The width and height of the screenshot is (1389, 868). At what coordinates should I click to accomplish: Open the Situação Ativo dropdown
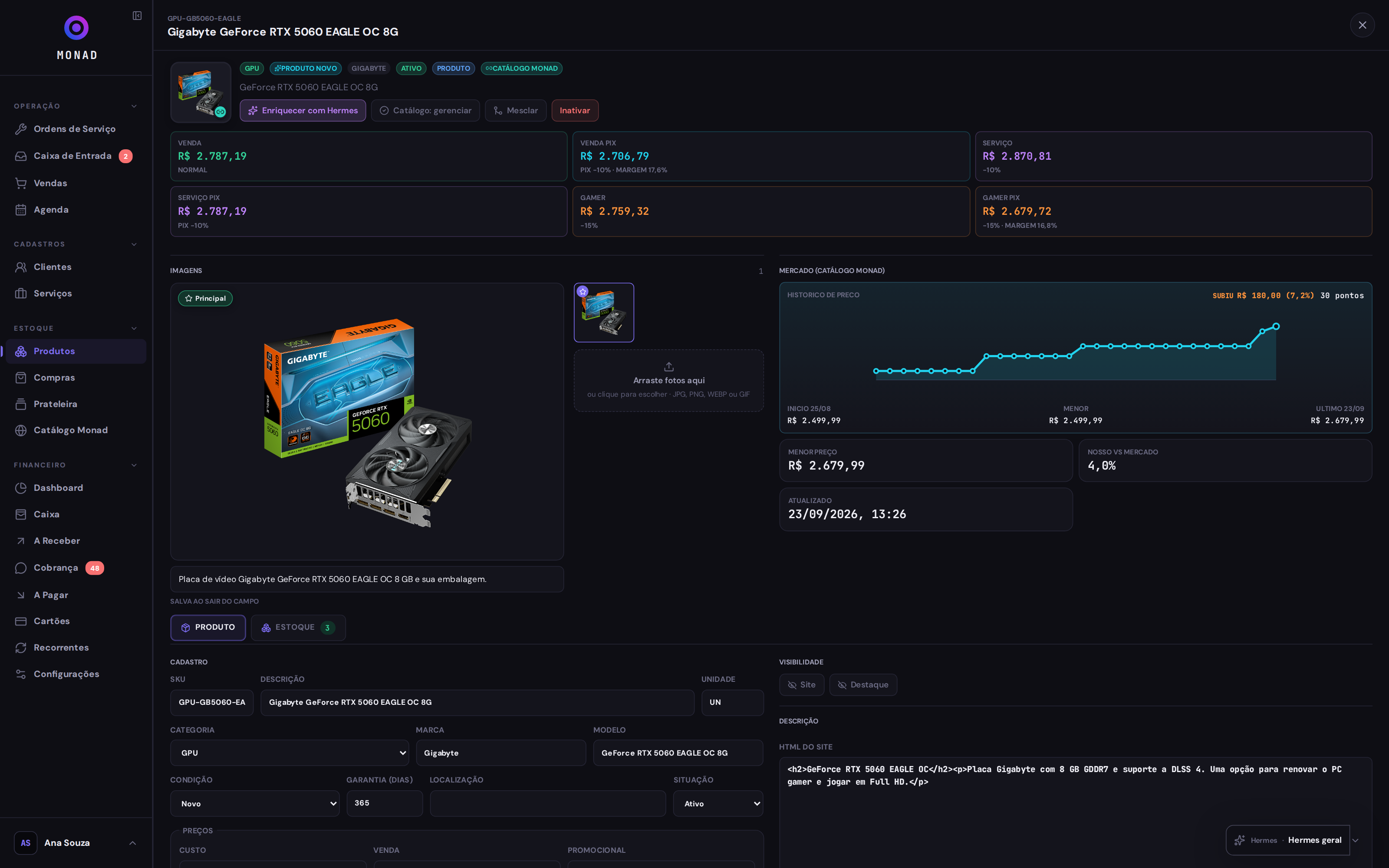click(718, 803)
